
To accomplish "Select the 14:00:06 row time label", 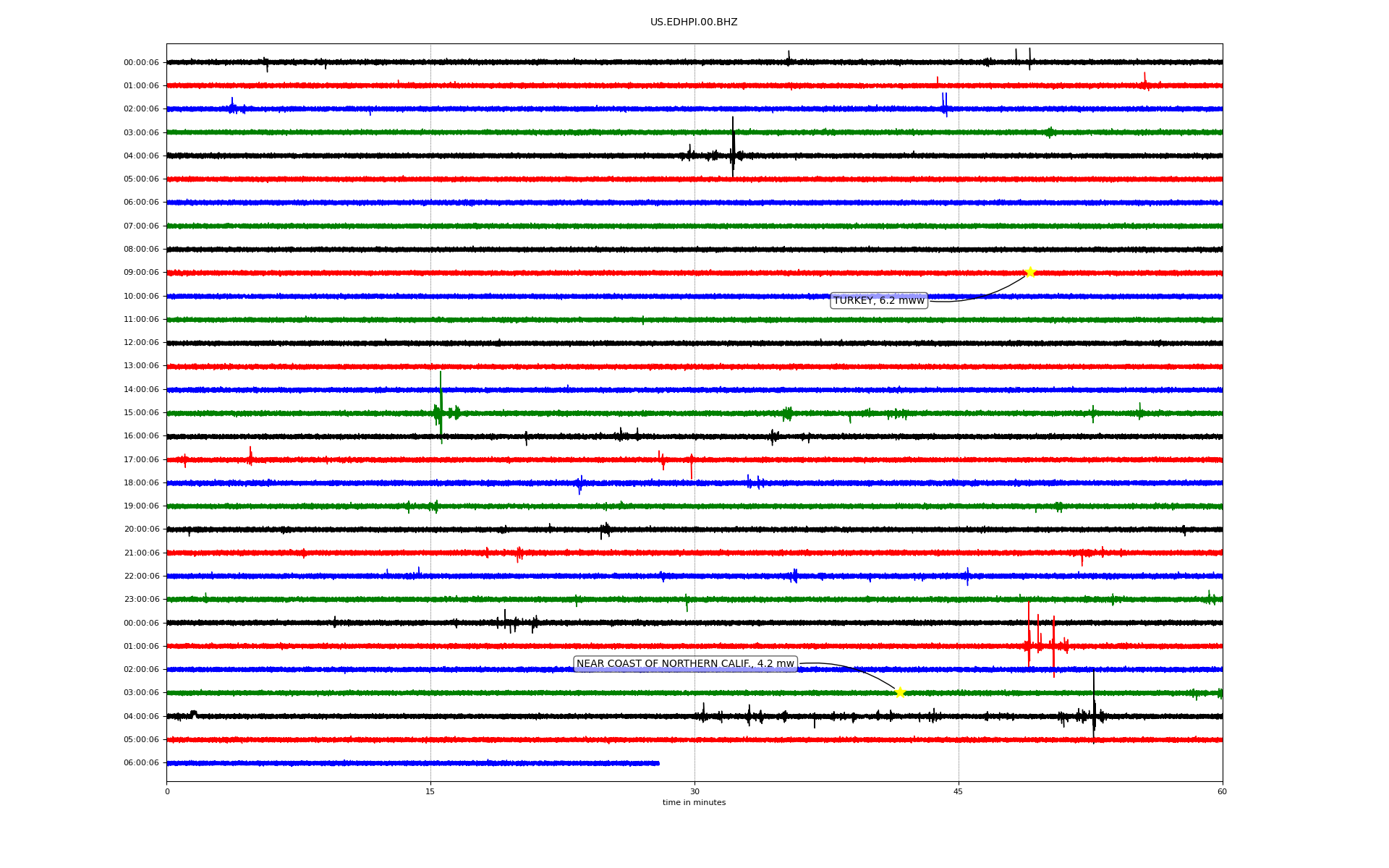I will 141,390.
